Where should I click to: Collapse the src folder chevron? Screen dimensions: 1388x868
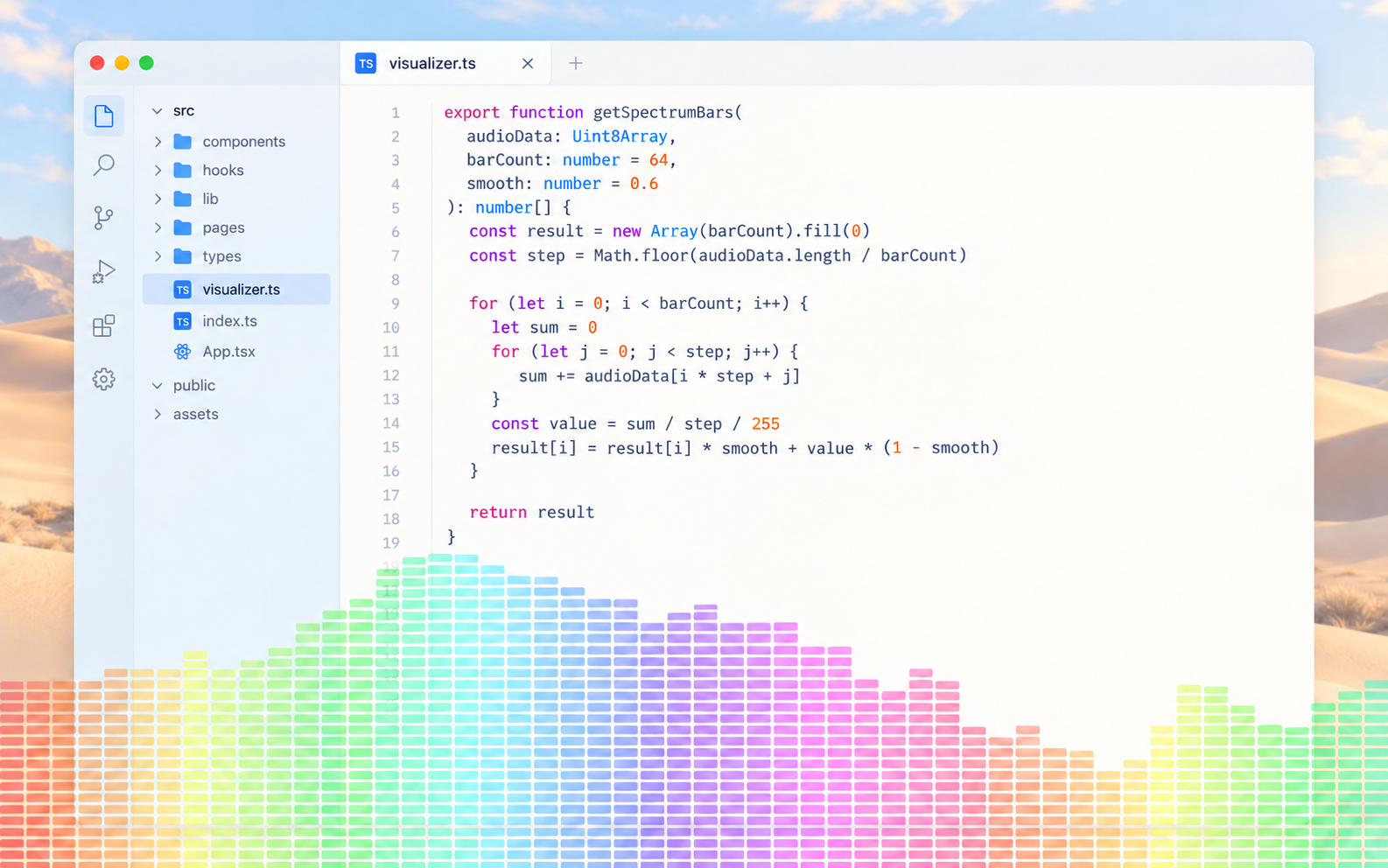(158, 111)
